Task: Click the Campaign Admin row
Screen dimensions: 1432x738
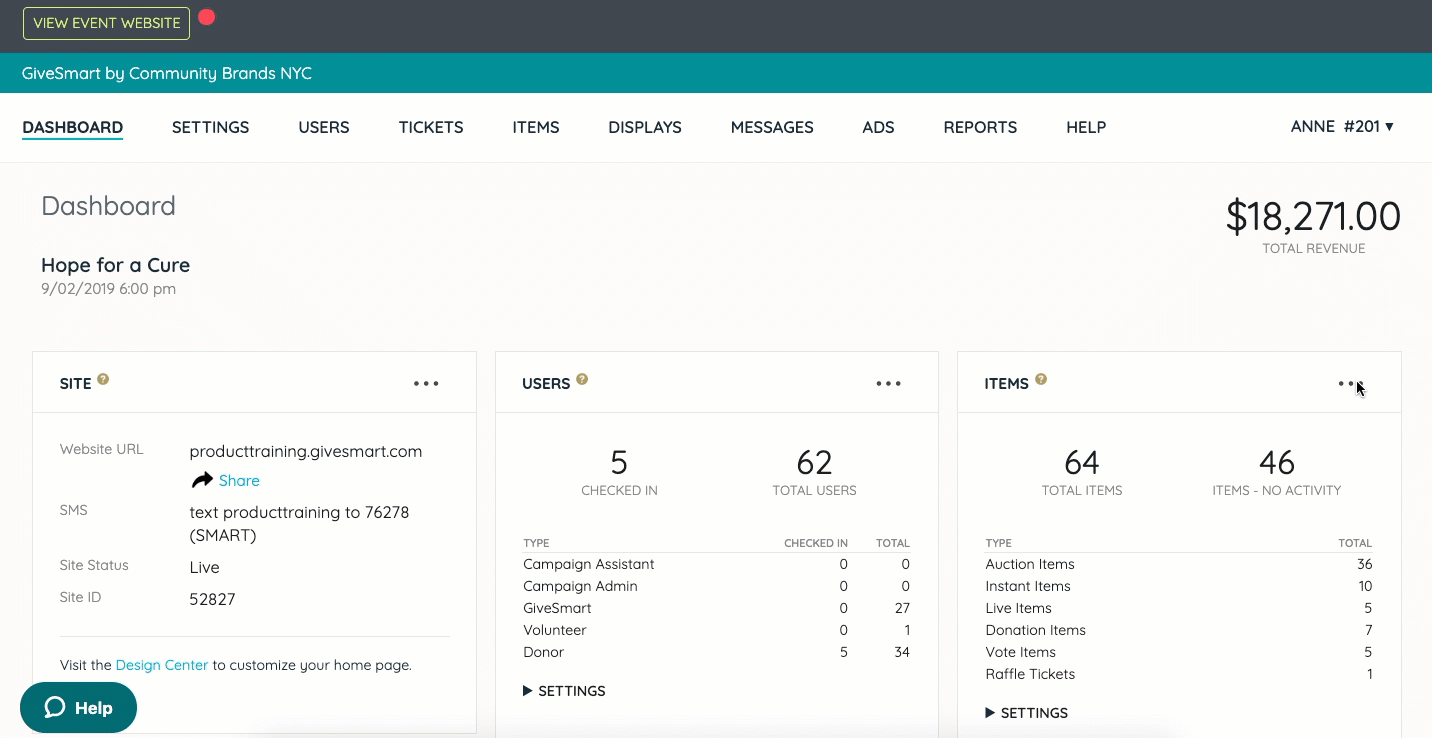Action: click(x=716, y=586)
